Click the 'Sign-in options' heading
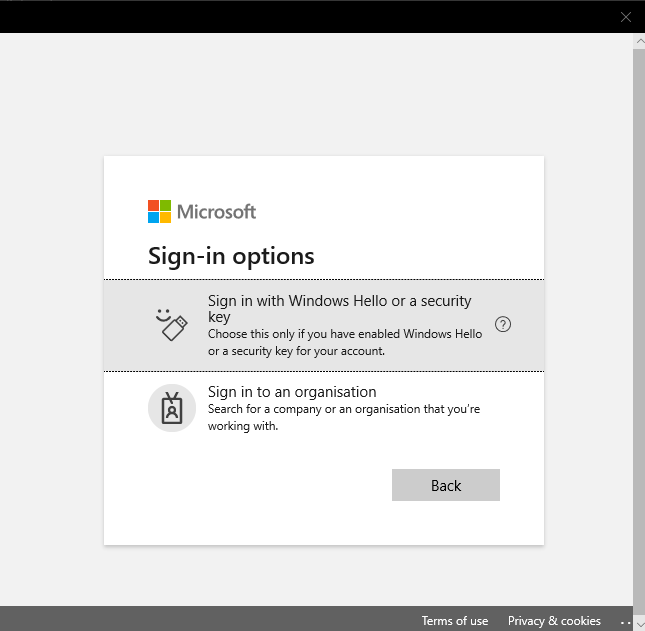Screen dimensions: 645x631 [x=231, y=256]
